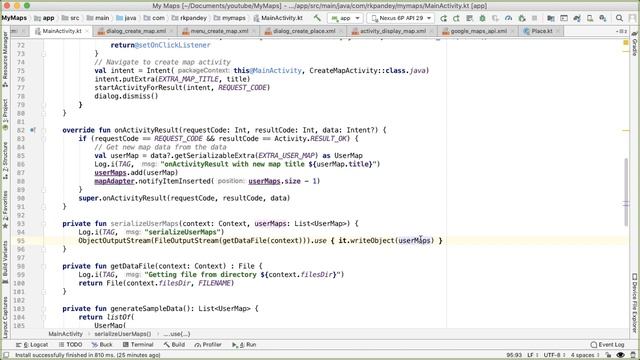Image resolution: width=640 pixels, height=360 pixels.
Task: Switch to the activity_display_map.xml tab
Action: [393, 31]
